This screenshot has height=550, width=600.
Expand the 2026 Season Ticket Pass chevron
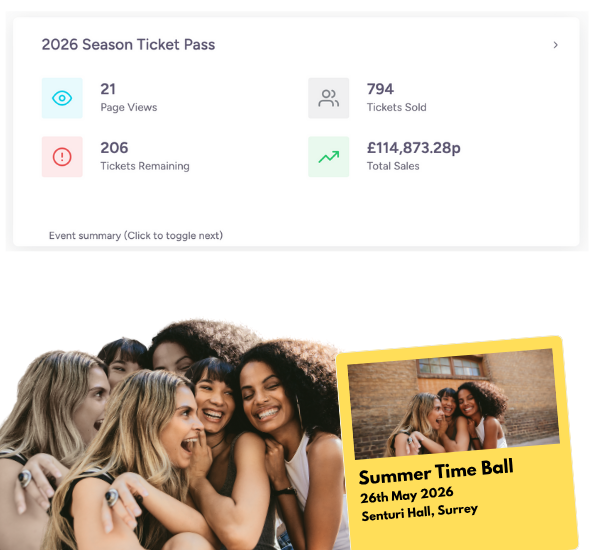coord(556,45)
